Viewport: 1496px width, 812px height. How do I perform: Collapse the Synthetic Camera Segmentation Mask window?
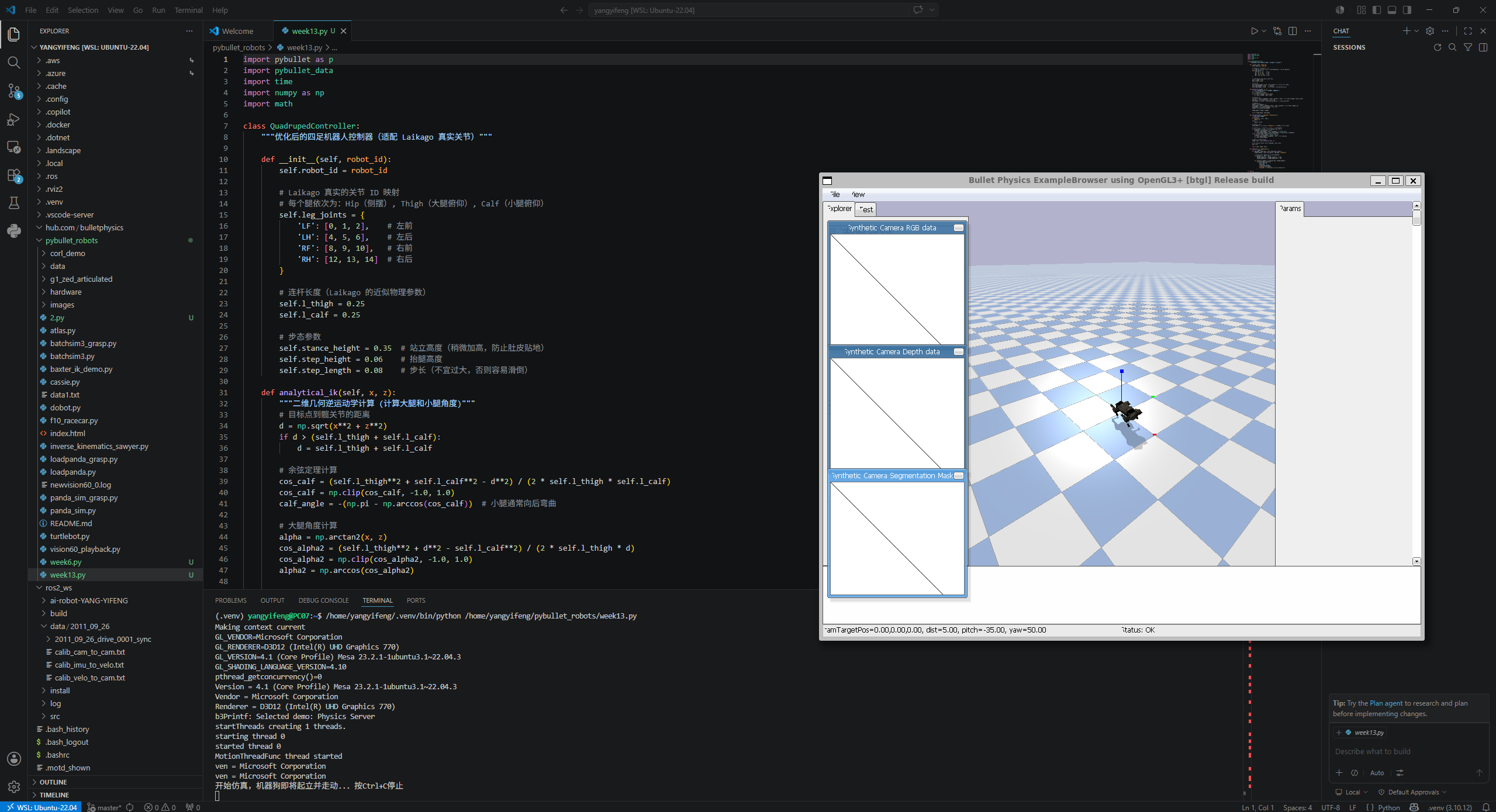[959, 476]
